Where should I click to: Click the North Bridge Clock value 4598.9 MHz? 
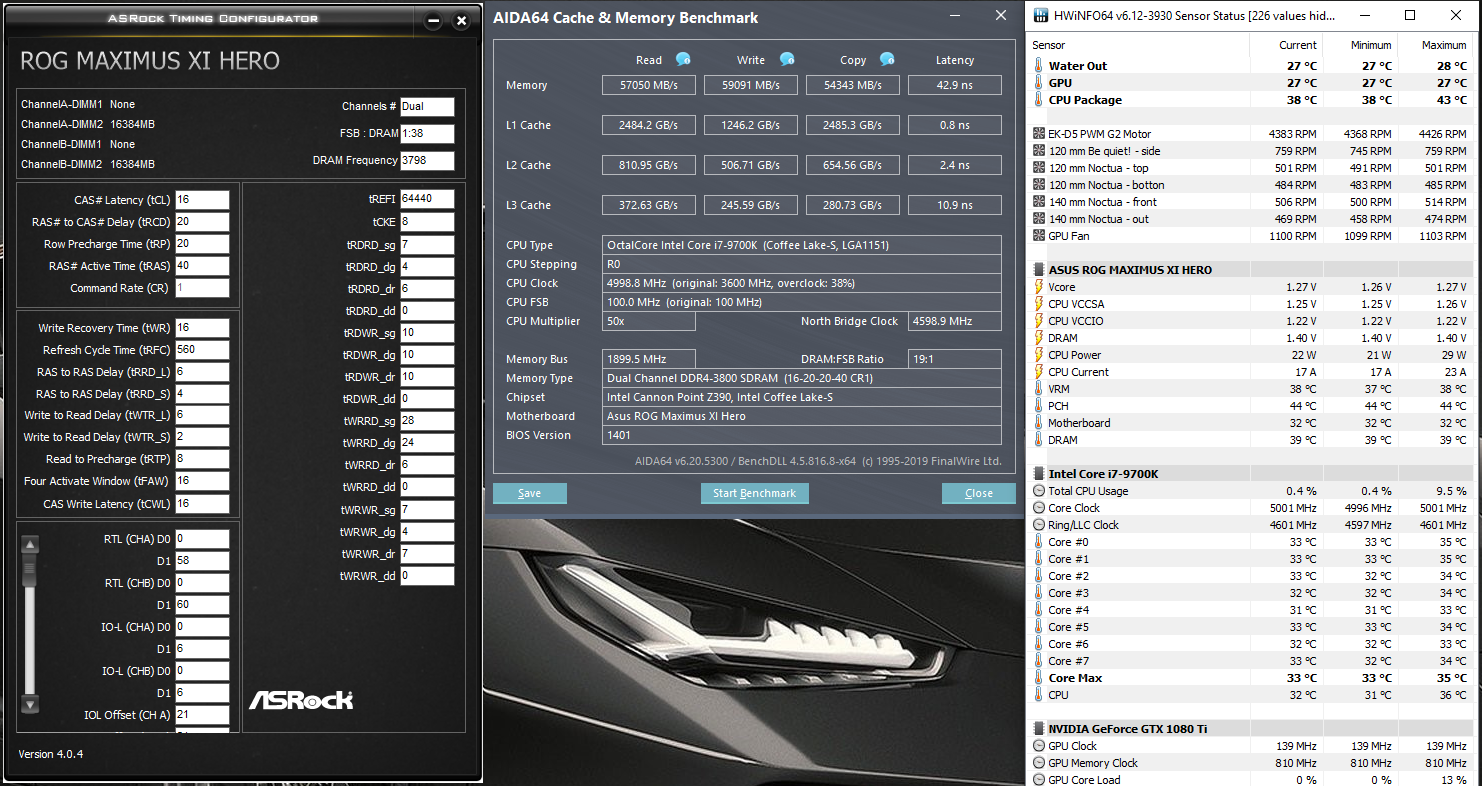coord(954,321)
